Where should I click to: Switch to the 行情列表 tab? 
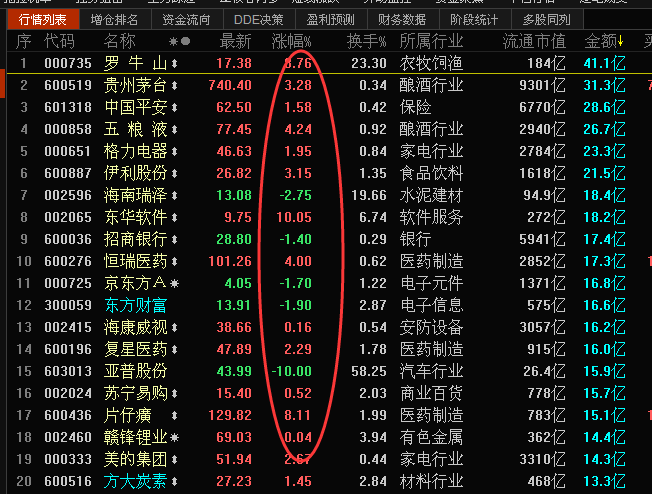(43, 20)
